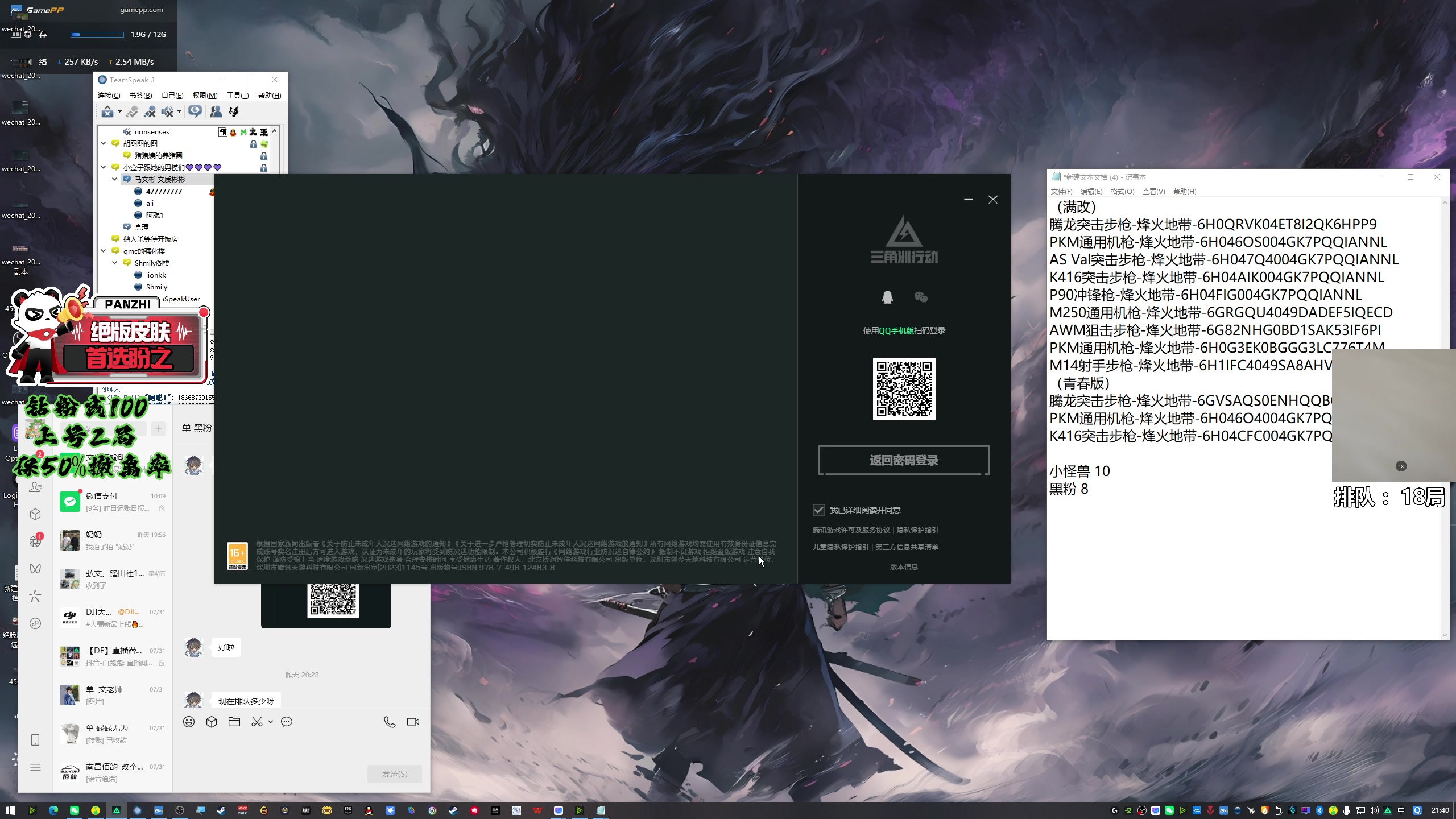Screen dimensions: 1456x819
Task: Click the TeamSpeak subscribe bubble icon
Action: (195, 111)
